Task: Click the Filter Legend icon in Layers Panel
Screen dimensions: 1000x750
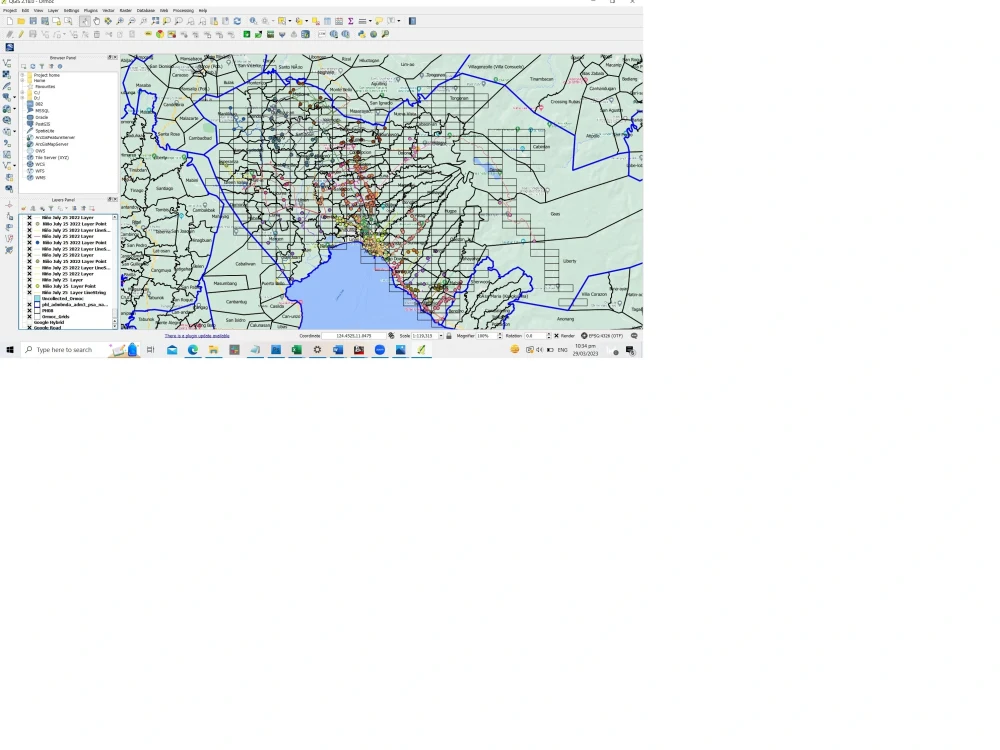Action: 51,208
